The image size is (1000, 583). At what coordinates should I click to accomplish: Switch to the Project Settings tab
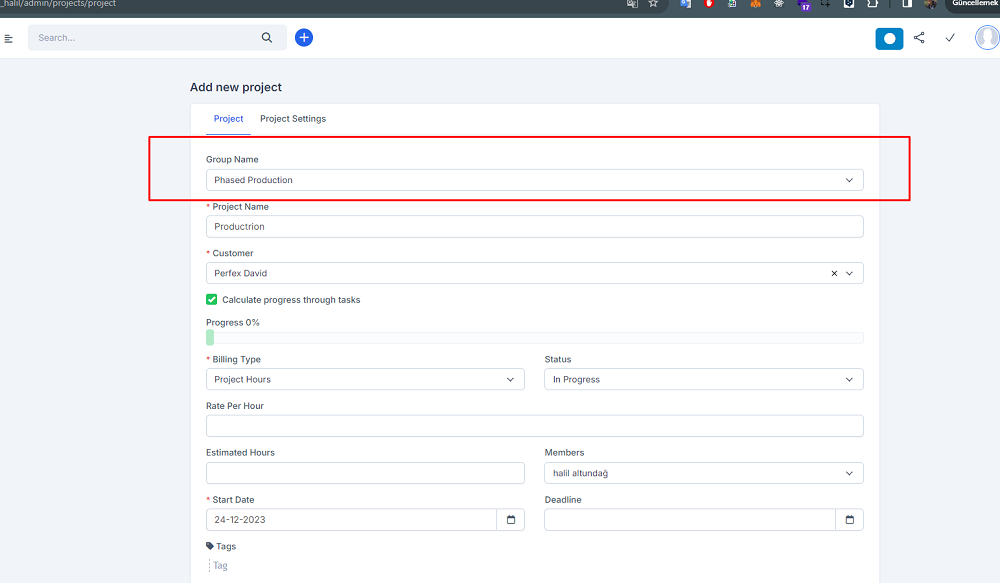pos(292,118)
